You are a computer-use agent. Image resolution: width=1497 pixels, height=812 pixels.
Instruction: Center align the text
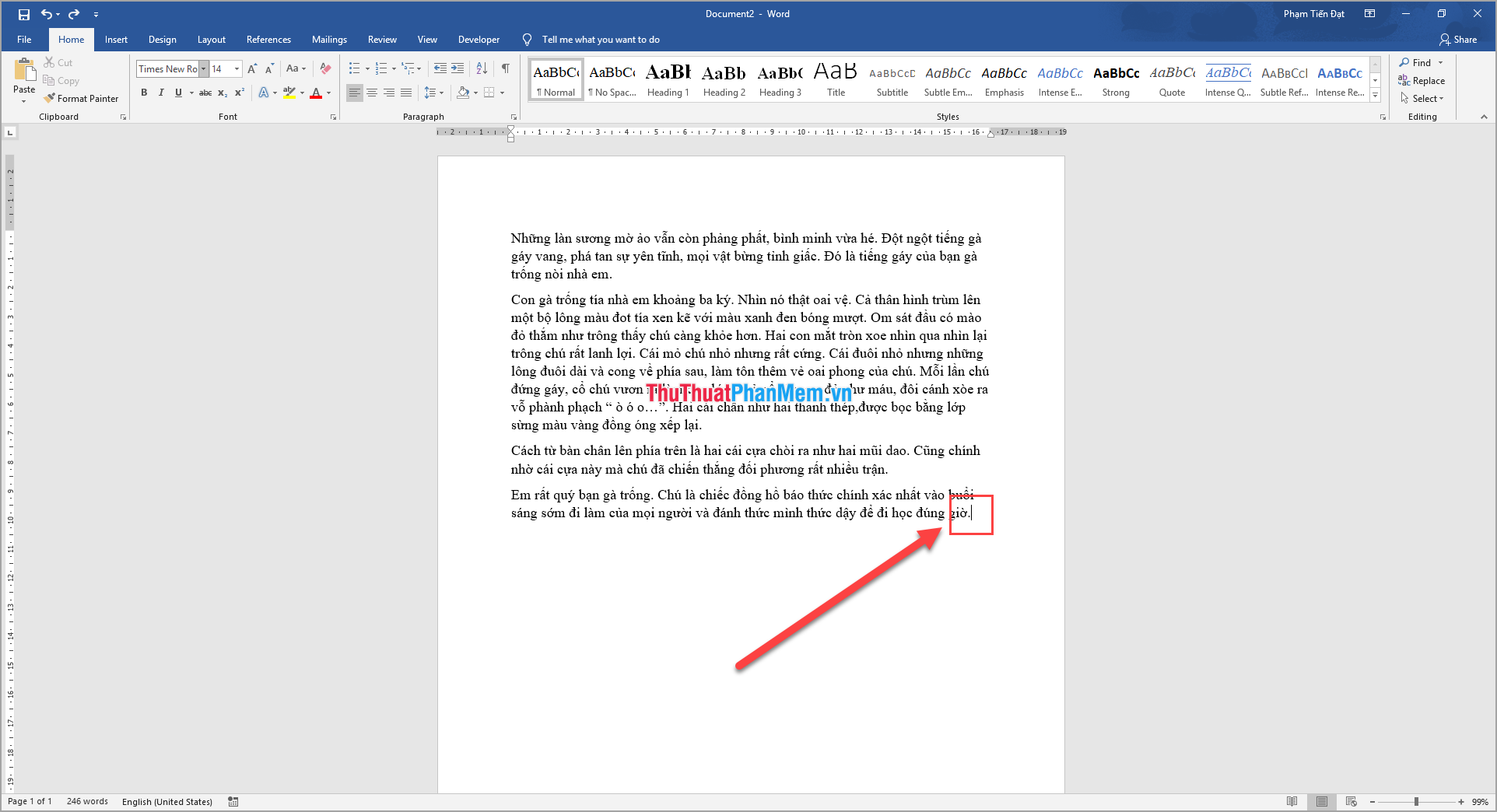372,93
